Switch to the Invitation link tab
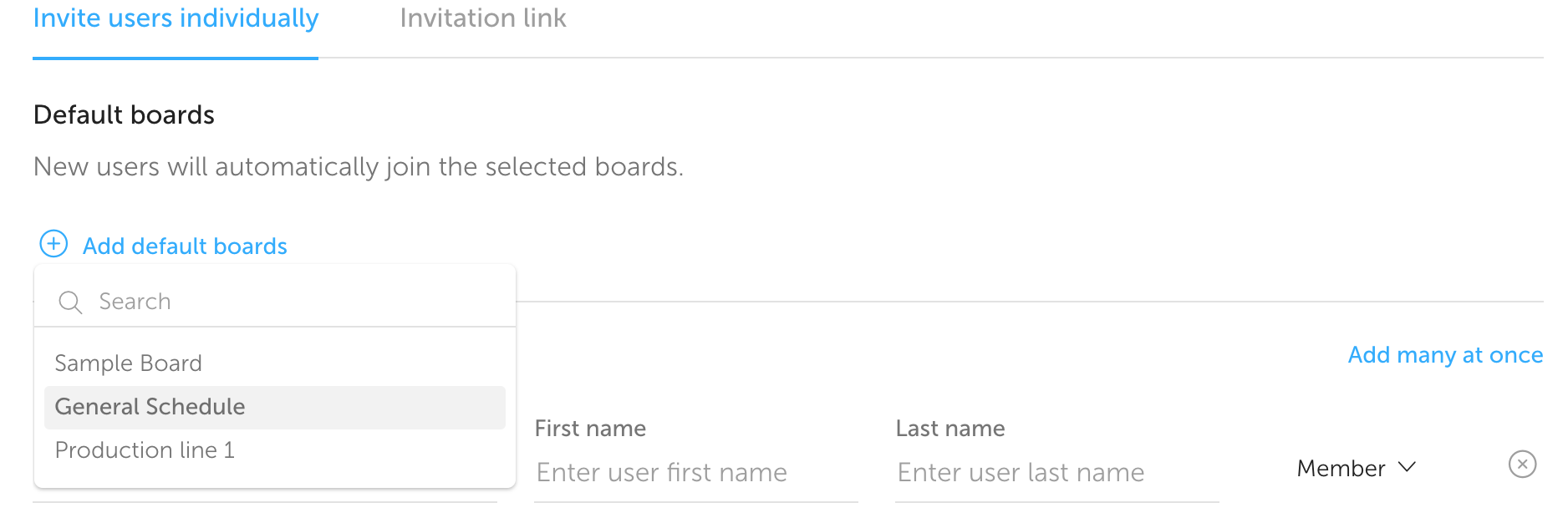1568x513 pixels. 482,18
